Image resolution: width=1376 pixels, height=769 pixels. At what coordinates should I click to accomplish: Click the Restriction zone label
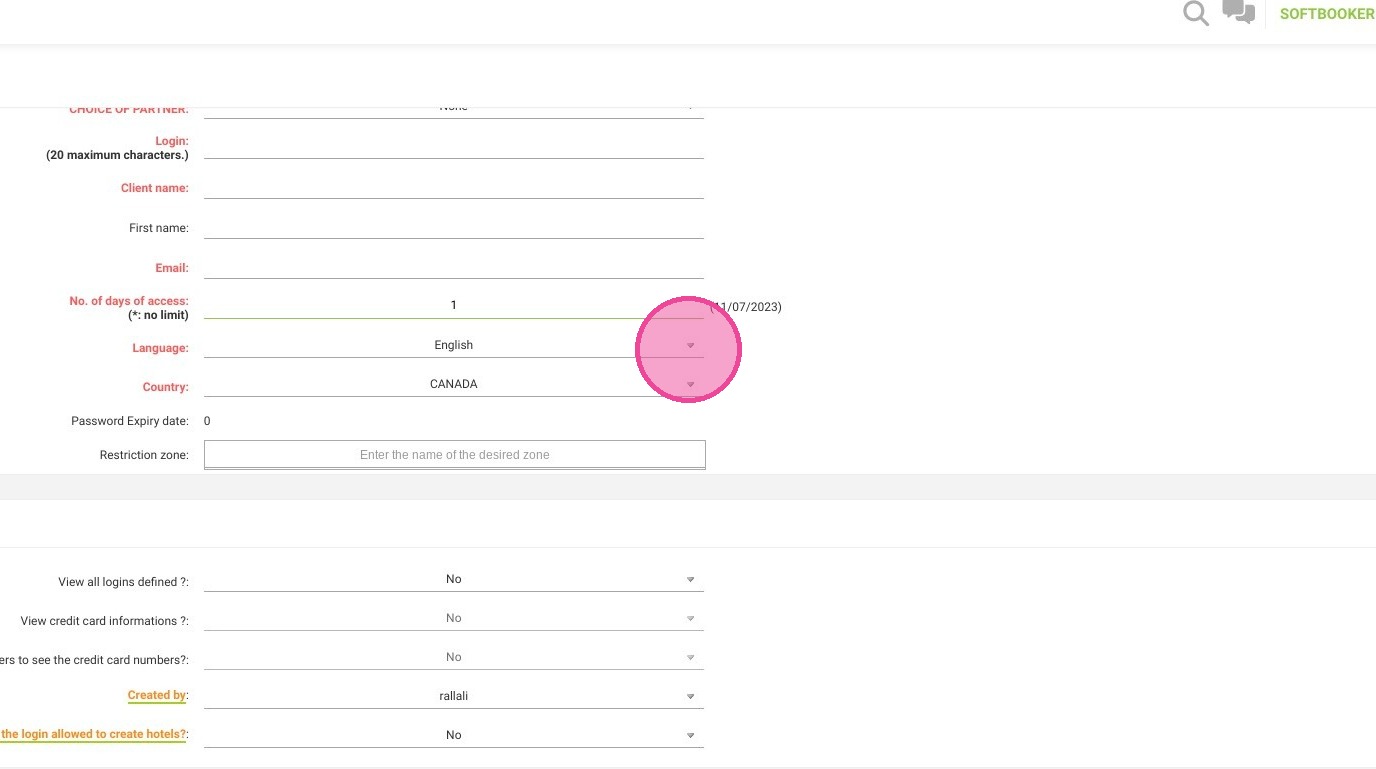point(144,455)
